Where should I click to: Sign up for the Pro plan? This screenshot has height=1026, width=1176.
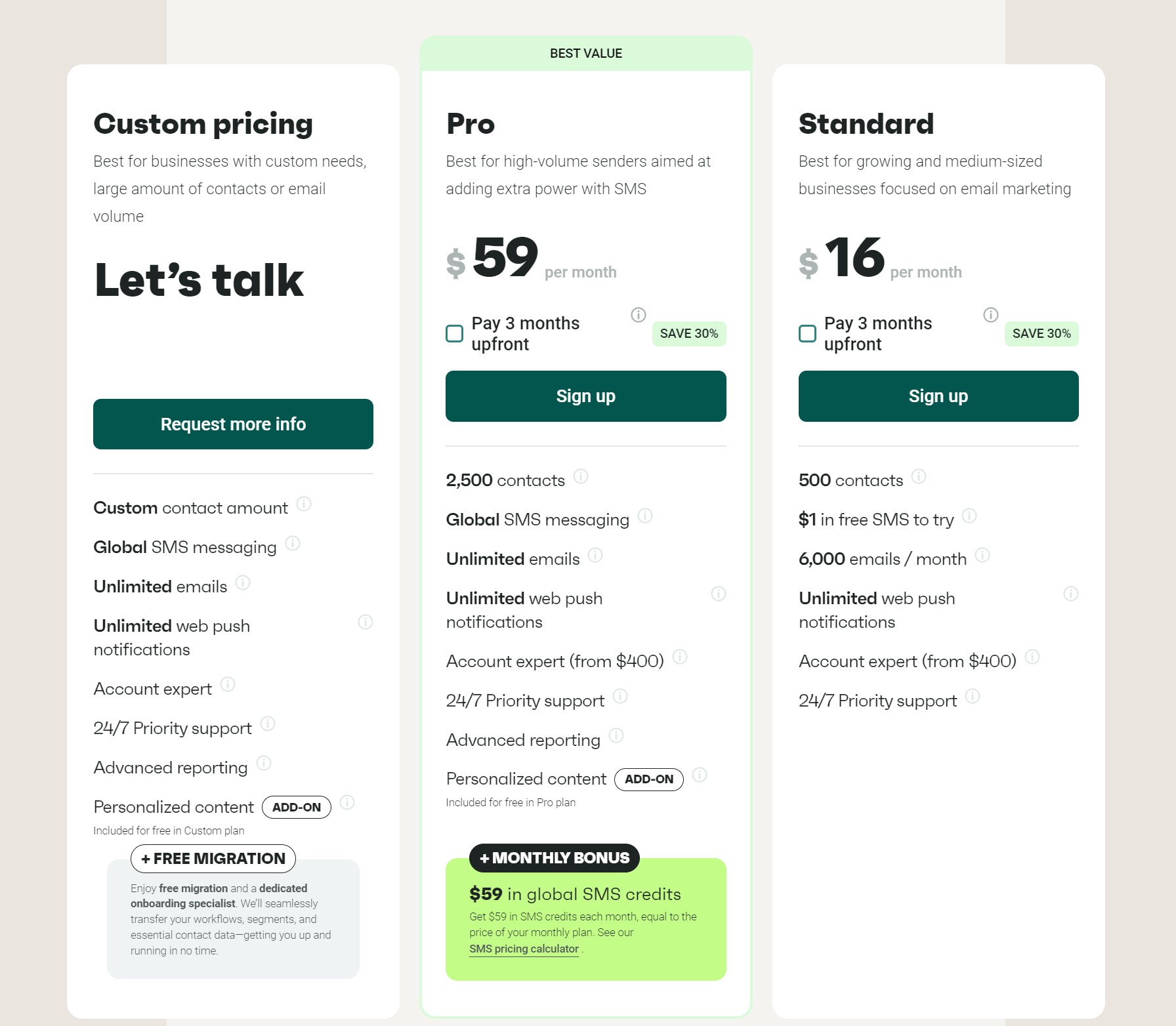[x=586, y=396]
